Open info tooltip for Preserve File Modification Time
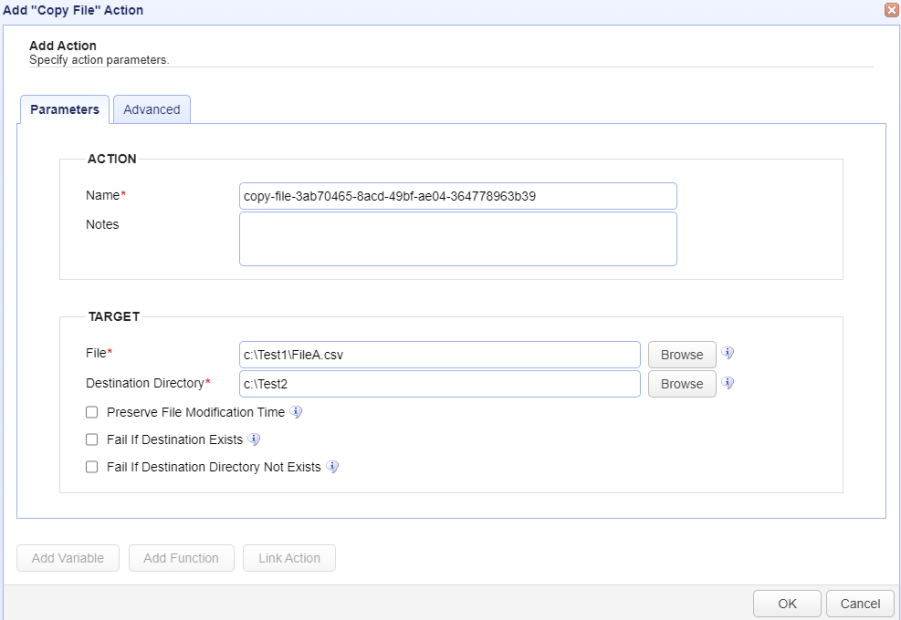 pos(295,412)
